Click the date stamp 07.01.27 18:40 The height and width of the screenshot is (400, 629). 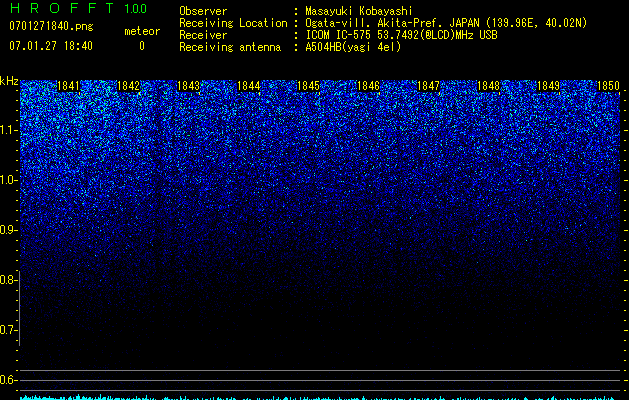[51, 46]
